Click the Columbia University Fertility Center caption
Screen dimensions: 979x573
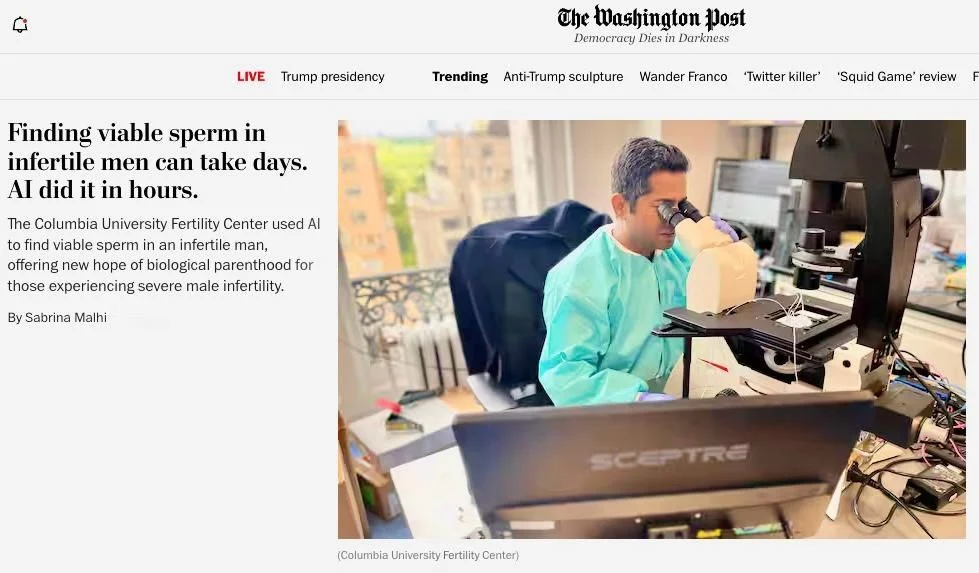point(428,555)
